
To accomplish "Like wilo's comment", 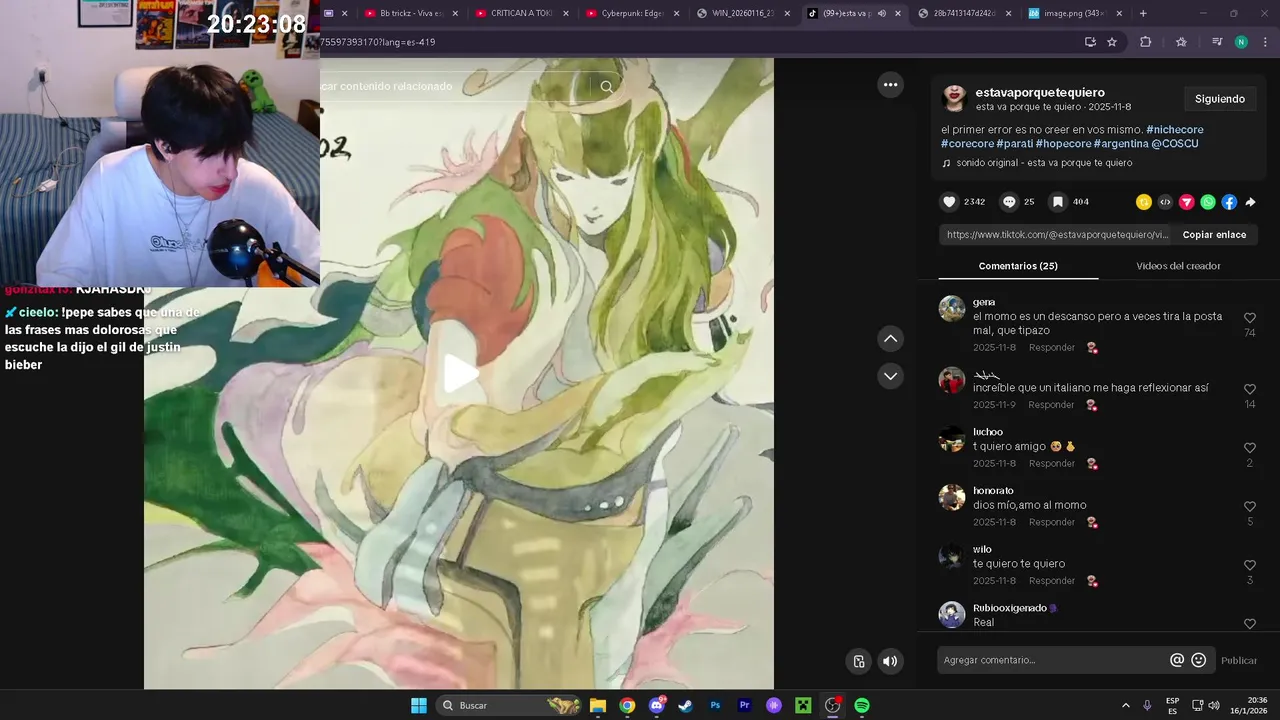I will click(1250, 565).
